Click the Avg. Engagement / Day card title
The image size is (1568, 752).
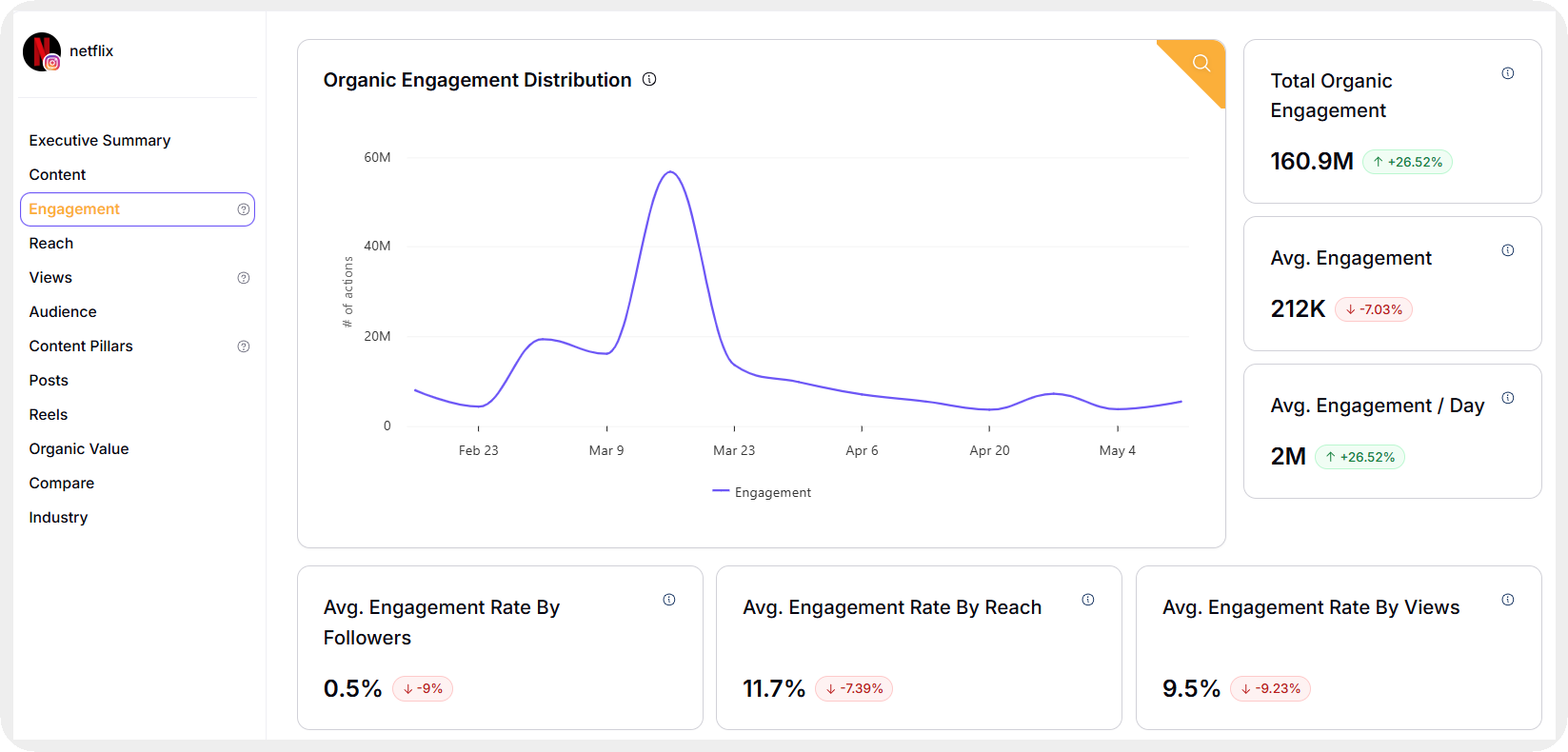tap(1378, 406)
